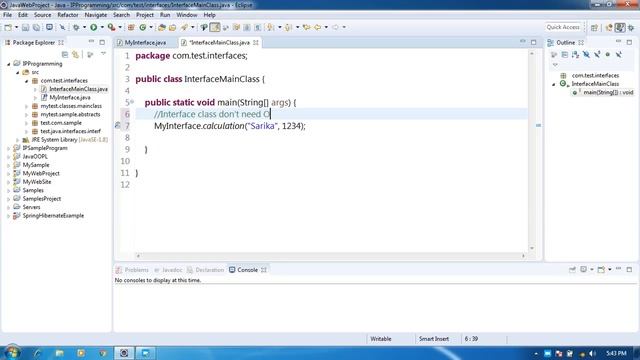Screen dimensions: 640x360
Task: Expand the SpringHibernateExample project
Action: coord(9,216)
